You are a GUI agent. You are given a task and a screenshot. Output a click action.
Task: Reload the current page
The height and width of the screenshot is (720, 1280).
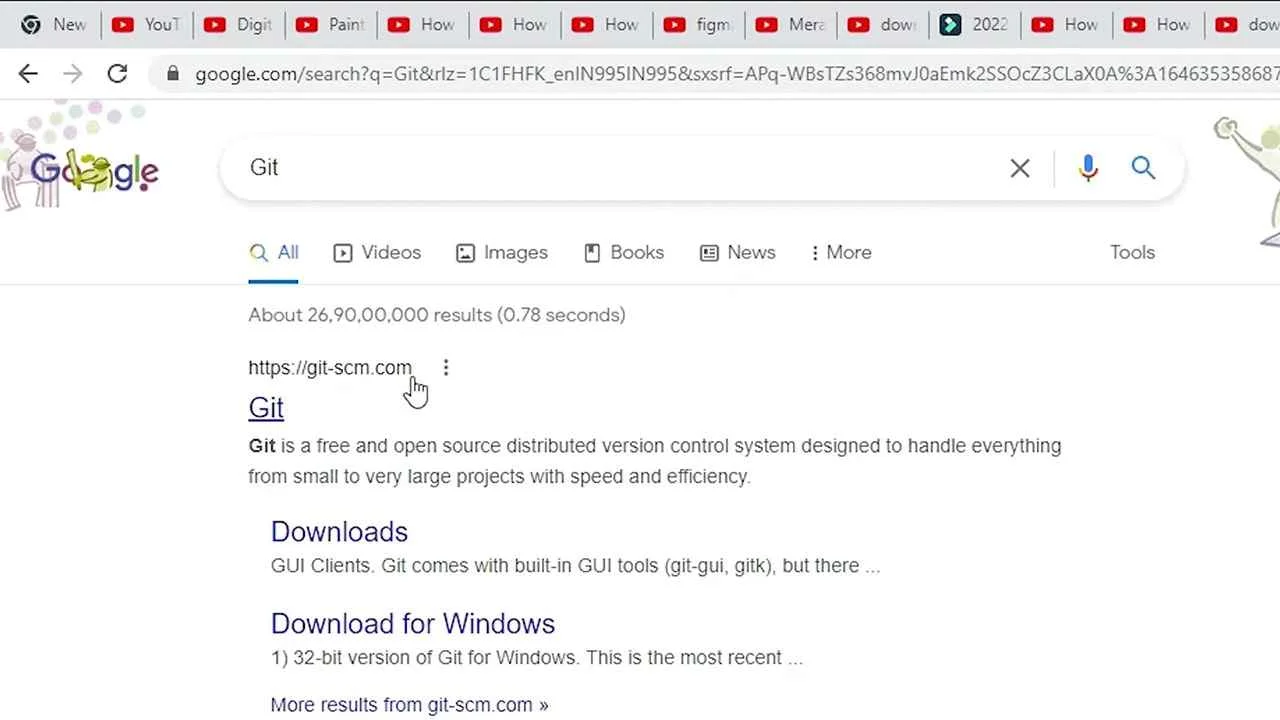(x=117, y=73)
